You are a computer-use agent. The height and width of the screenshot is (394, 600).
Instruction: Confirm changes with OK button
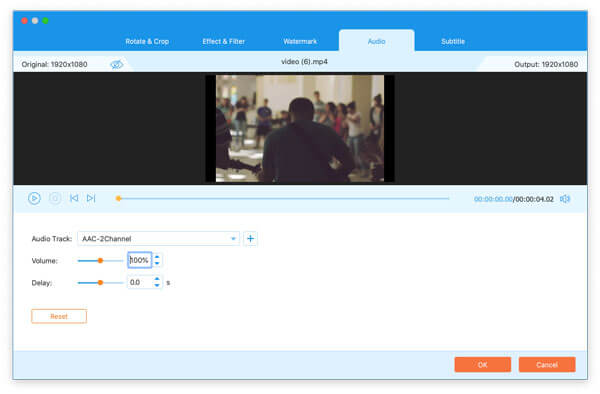click(483, 365)
